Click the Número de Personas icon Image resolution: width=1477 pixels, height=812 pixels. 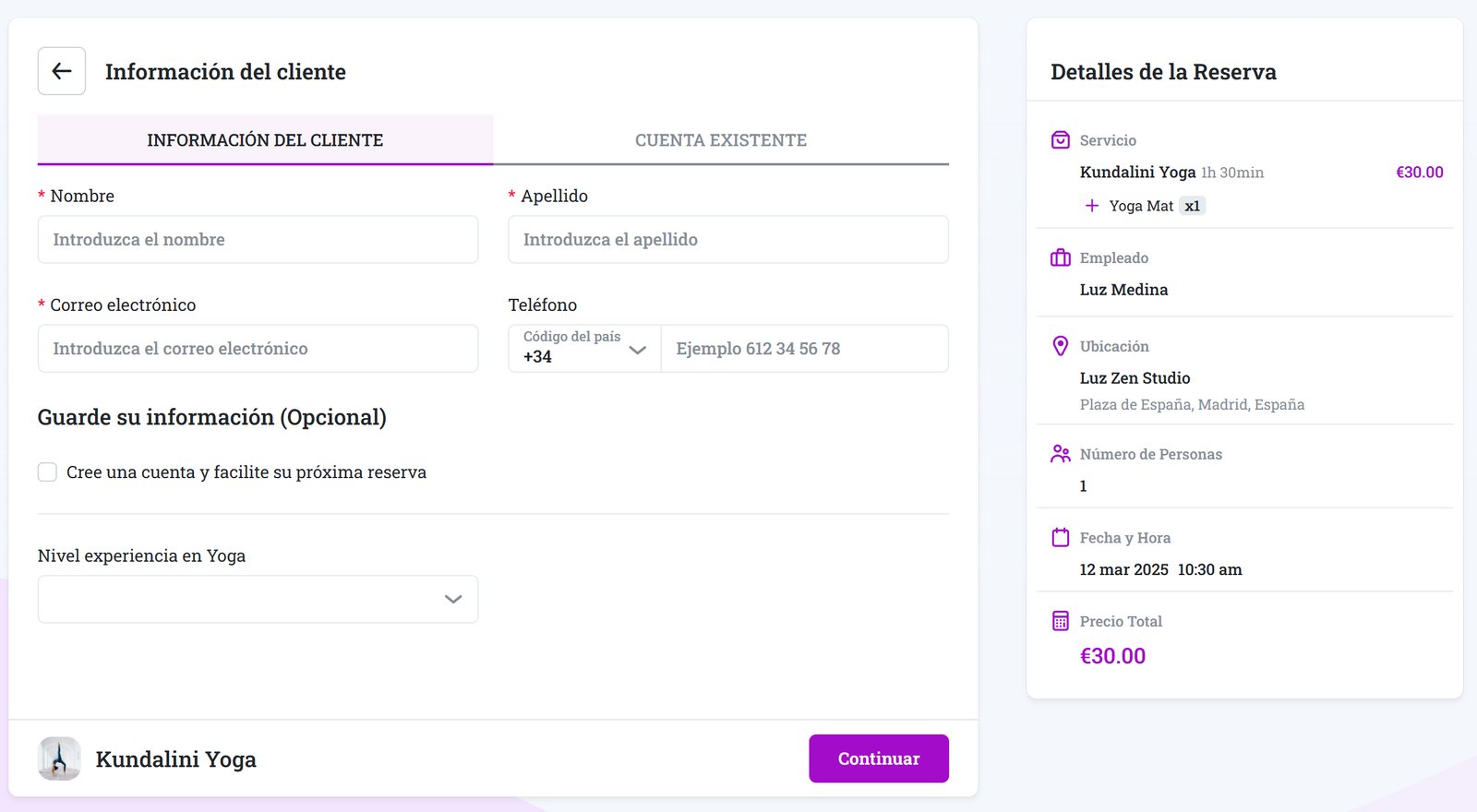pyautogui.click(x=1061, y=454)
